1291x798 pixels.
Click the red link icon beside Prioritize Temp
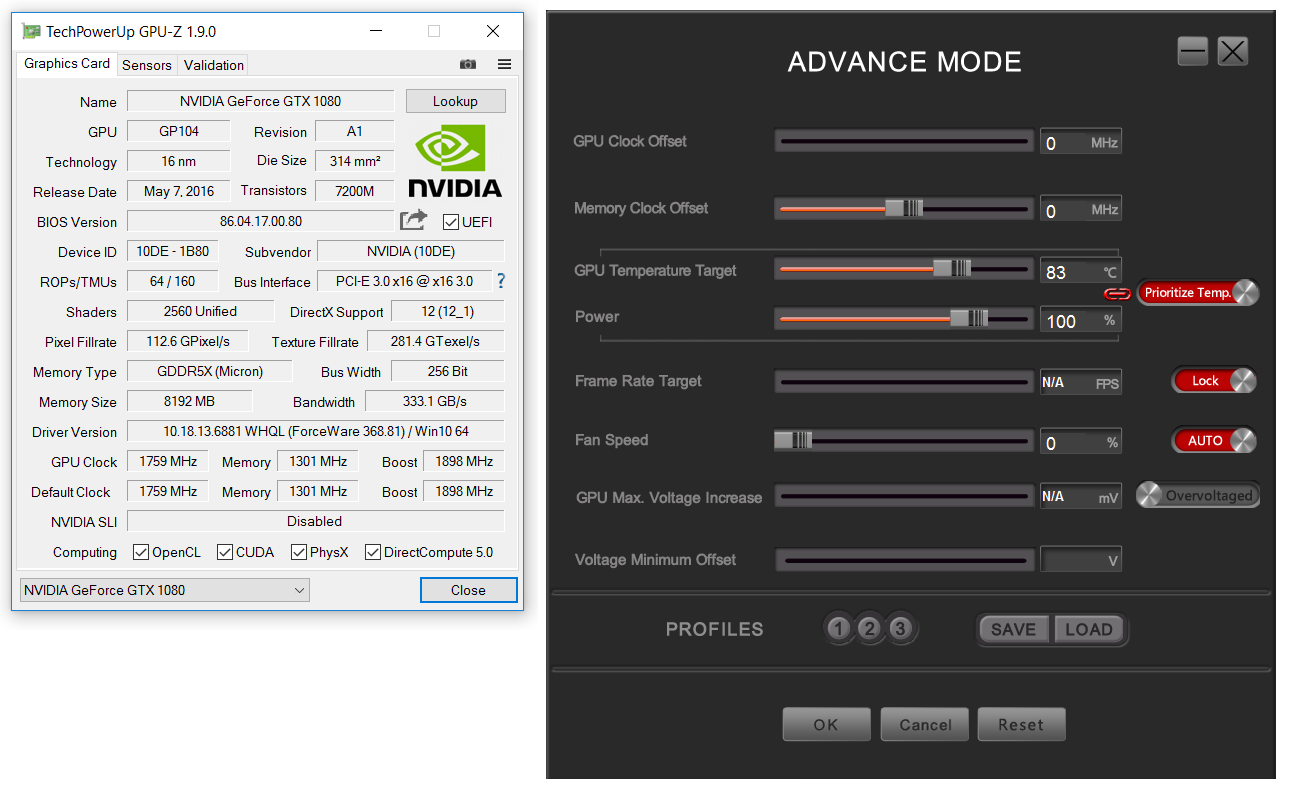[1117, 293]
